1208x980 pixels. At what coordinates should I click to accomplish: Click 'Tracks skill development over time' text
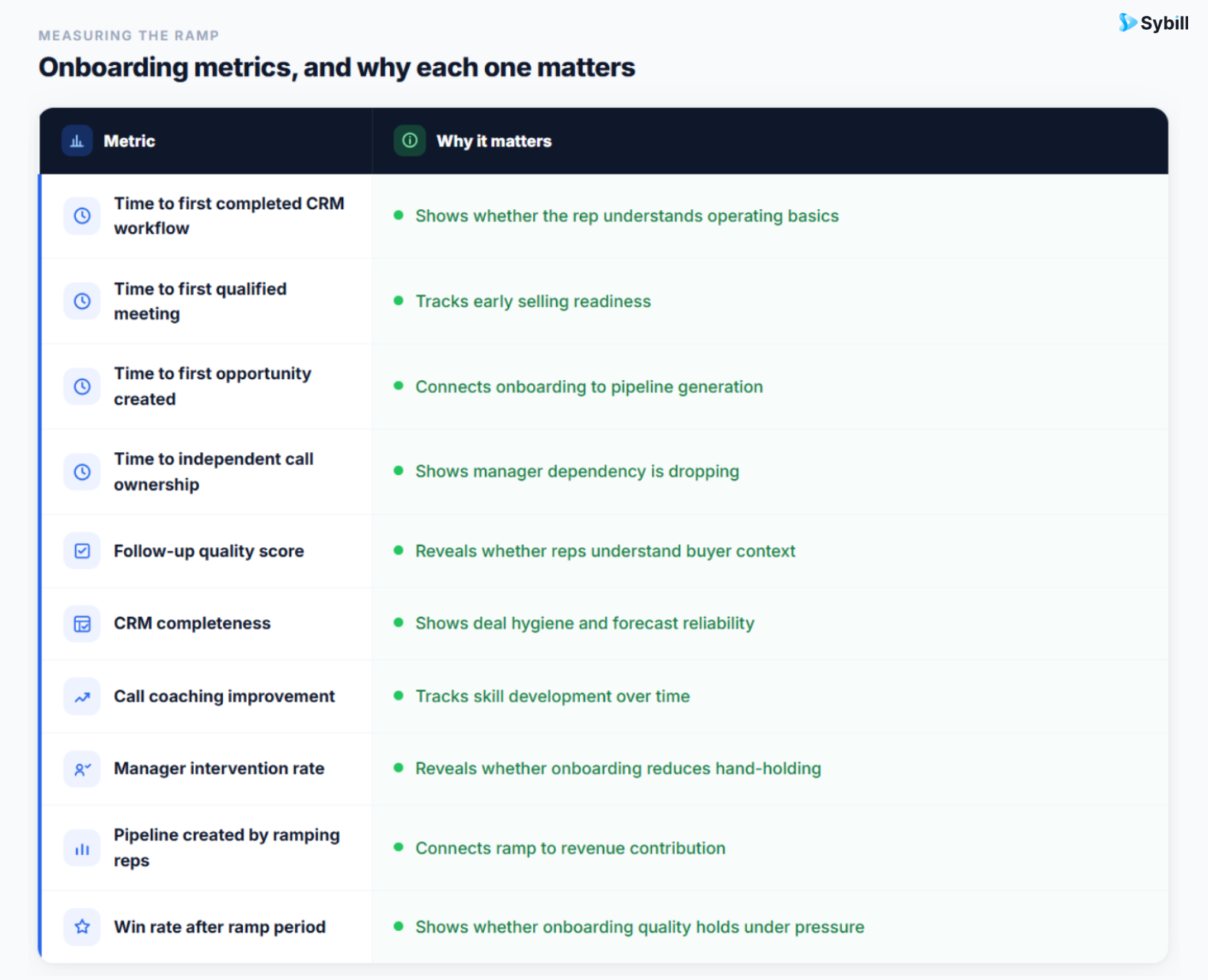coord(553,696)
